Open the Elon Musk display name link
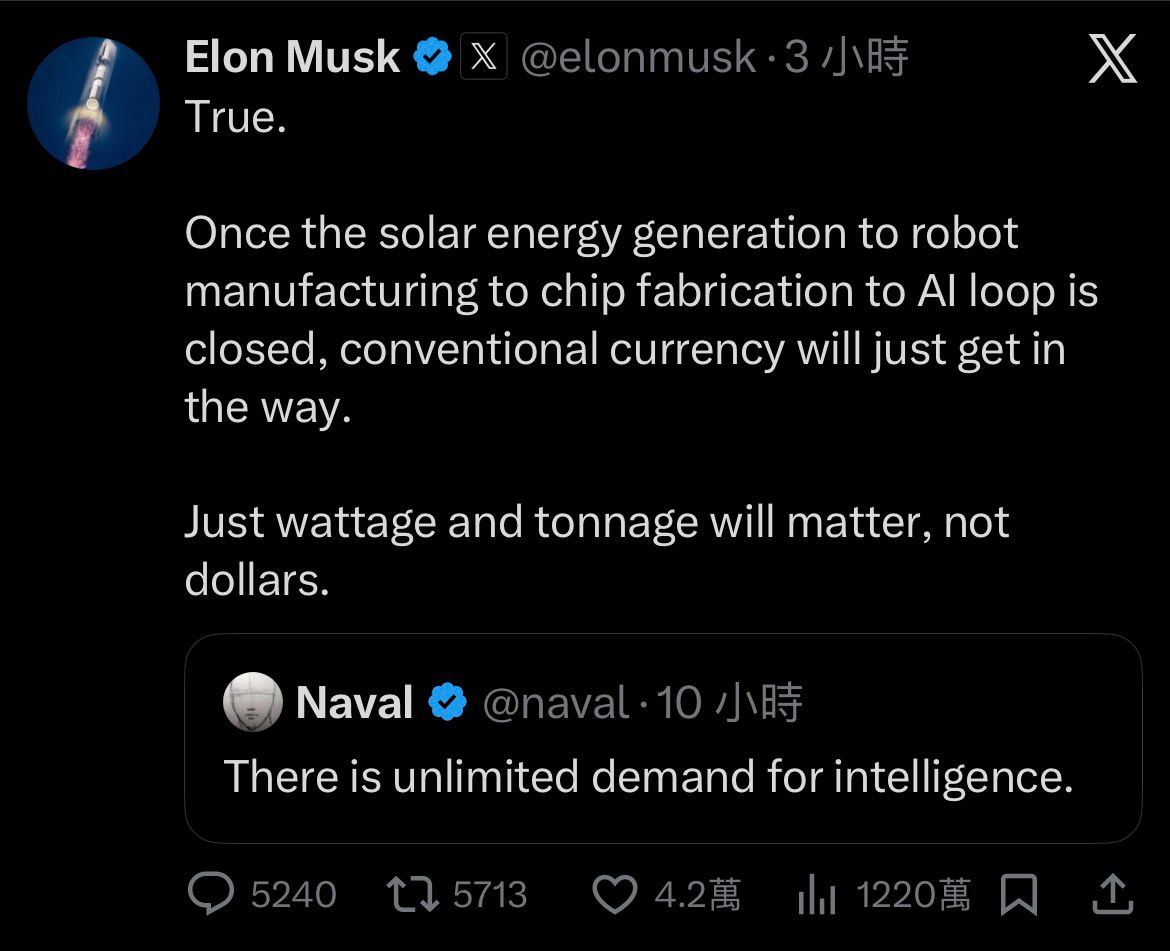Screen dimensions: 1170x951 click(292, 57)
